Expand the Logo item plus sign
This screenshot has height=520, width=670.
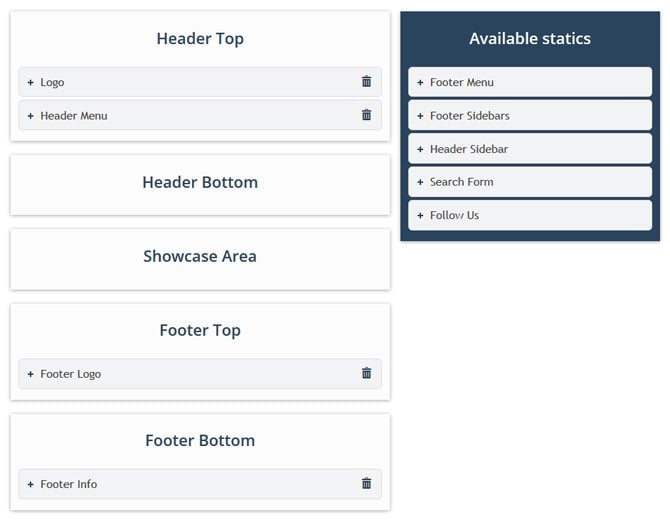click(x=30, y=82)
